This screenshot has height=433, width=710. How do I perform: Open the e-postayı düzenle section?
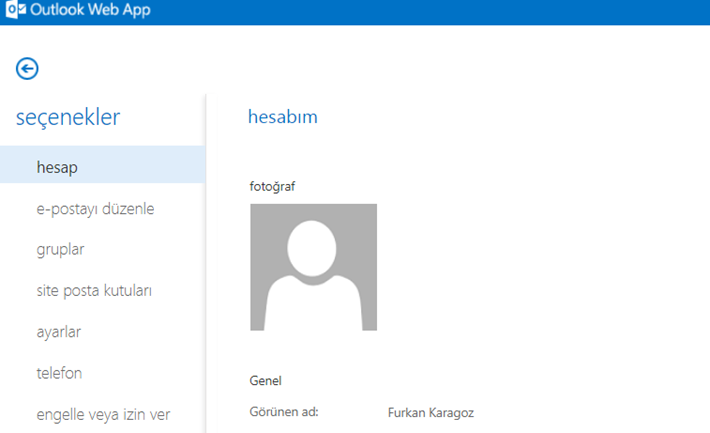(95, 208)
